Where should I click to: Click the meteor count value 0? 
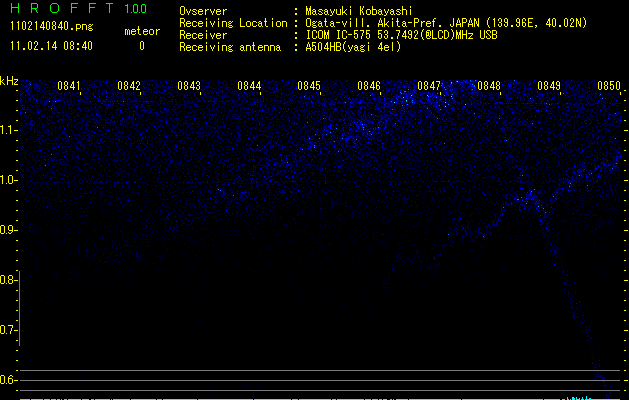[x=142, y=46]
